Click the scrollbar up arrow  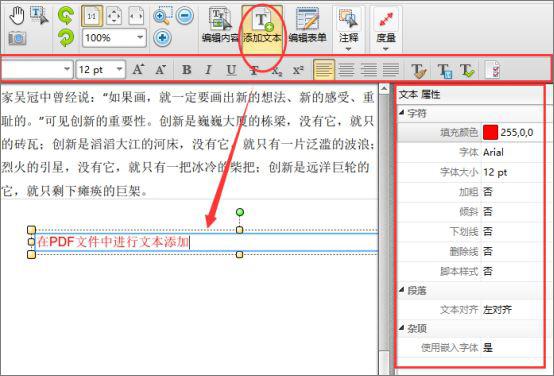click(x=384, y=88)
